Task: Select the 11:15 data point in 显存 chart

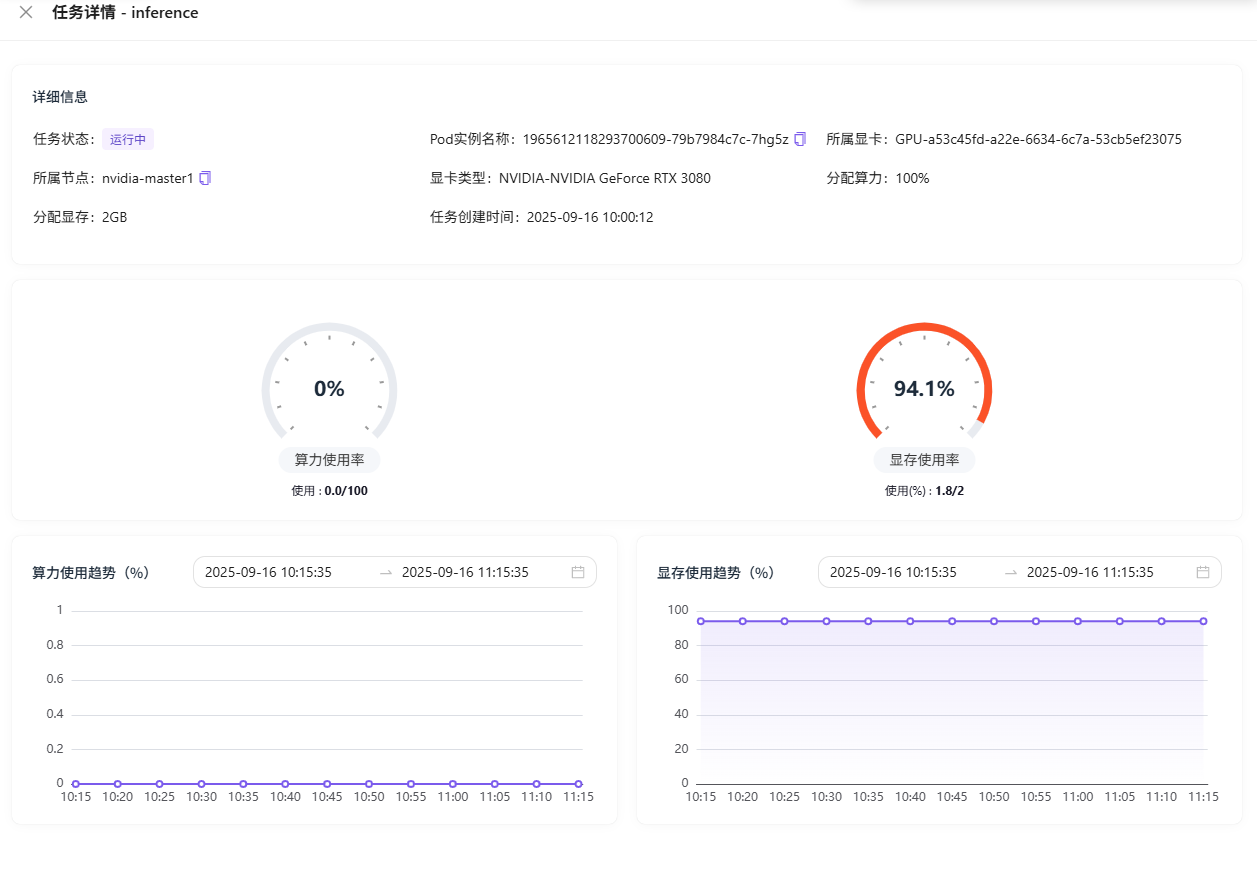Action: coord(1203,621)
